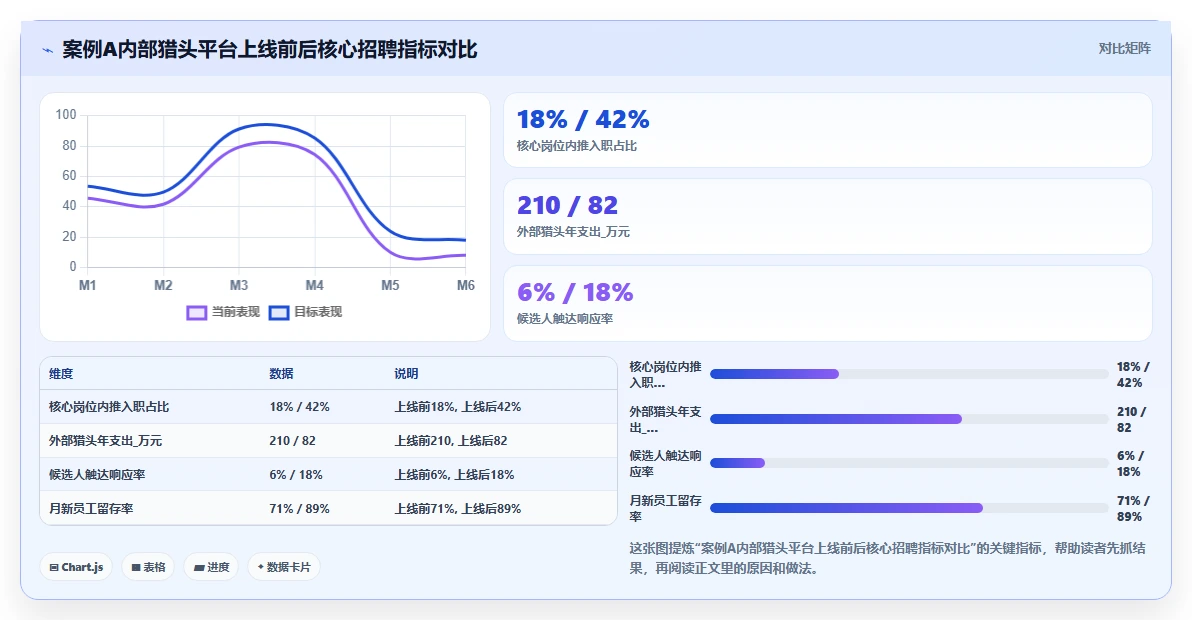Toggle the 当前表现 legend swatch

click(x=196, y=312)
